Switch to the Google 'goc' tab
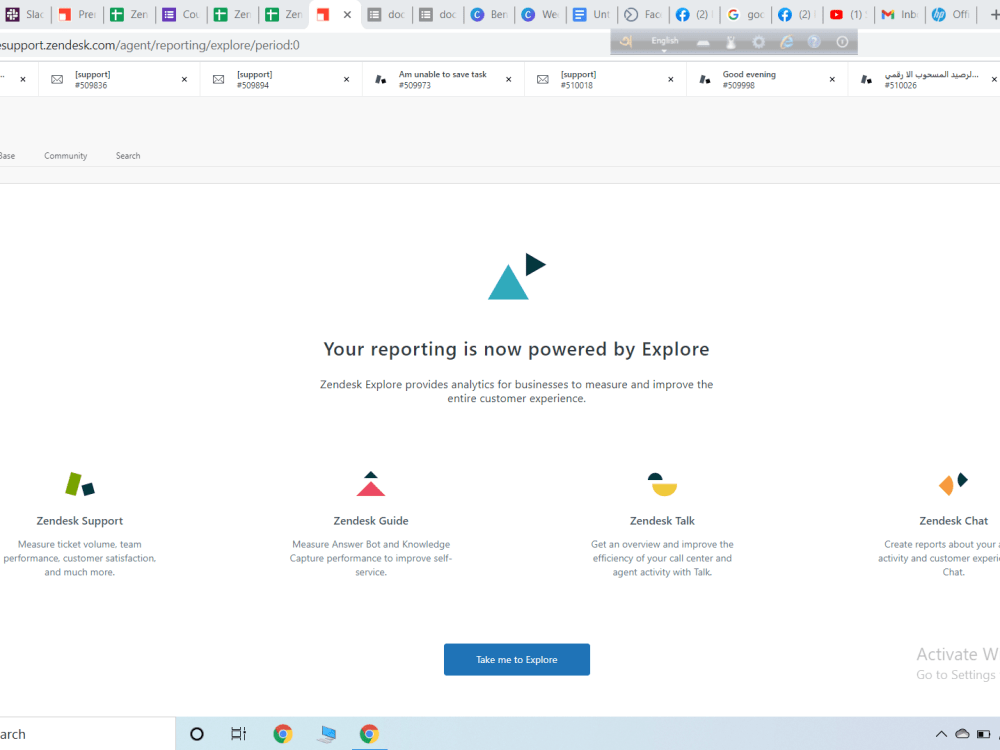Viewport: 1000px width, 750px height. 746,14
